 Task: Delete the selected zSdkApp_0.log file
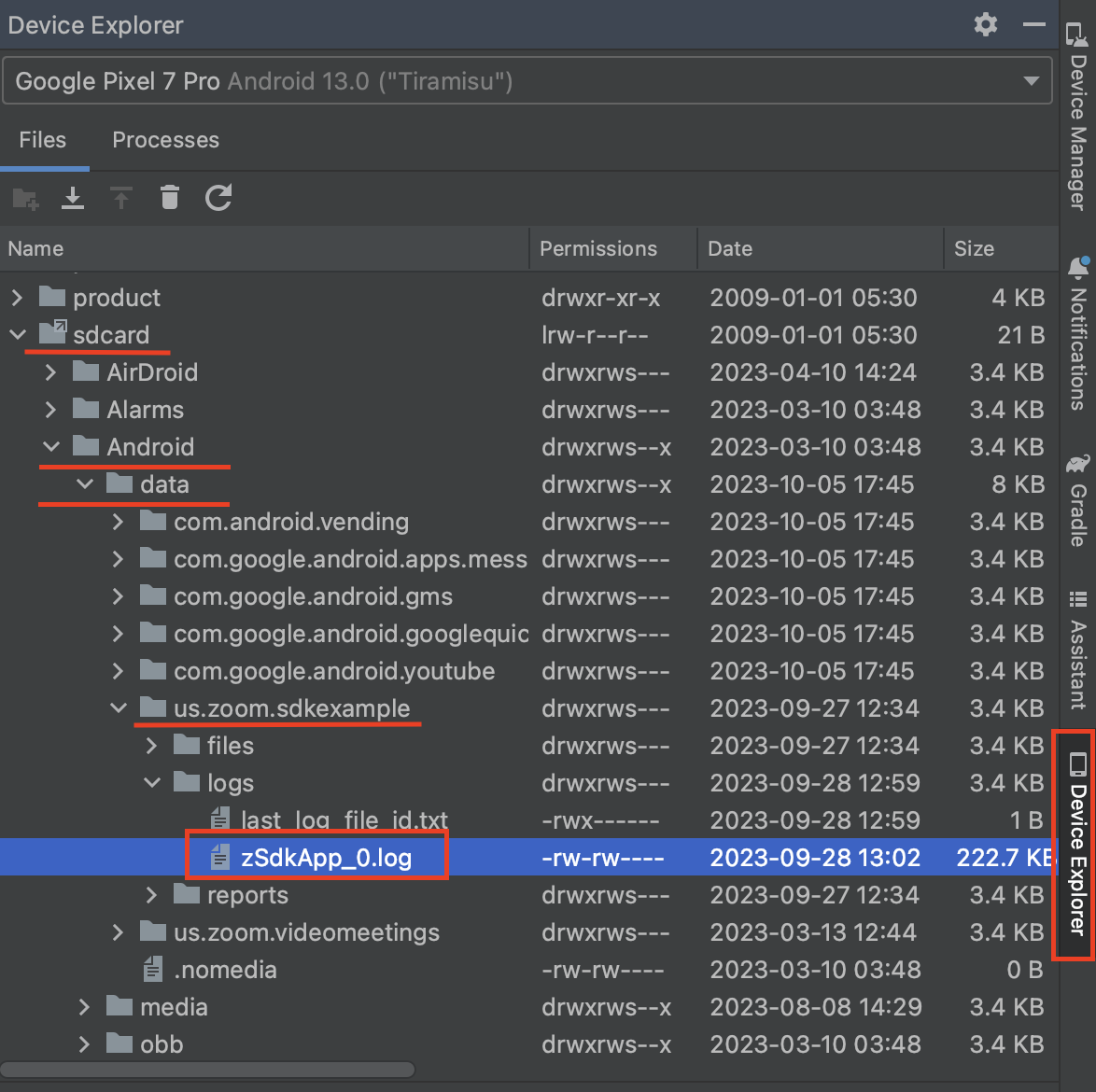[170, 198]
